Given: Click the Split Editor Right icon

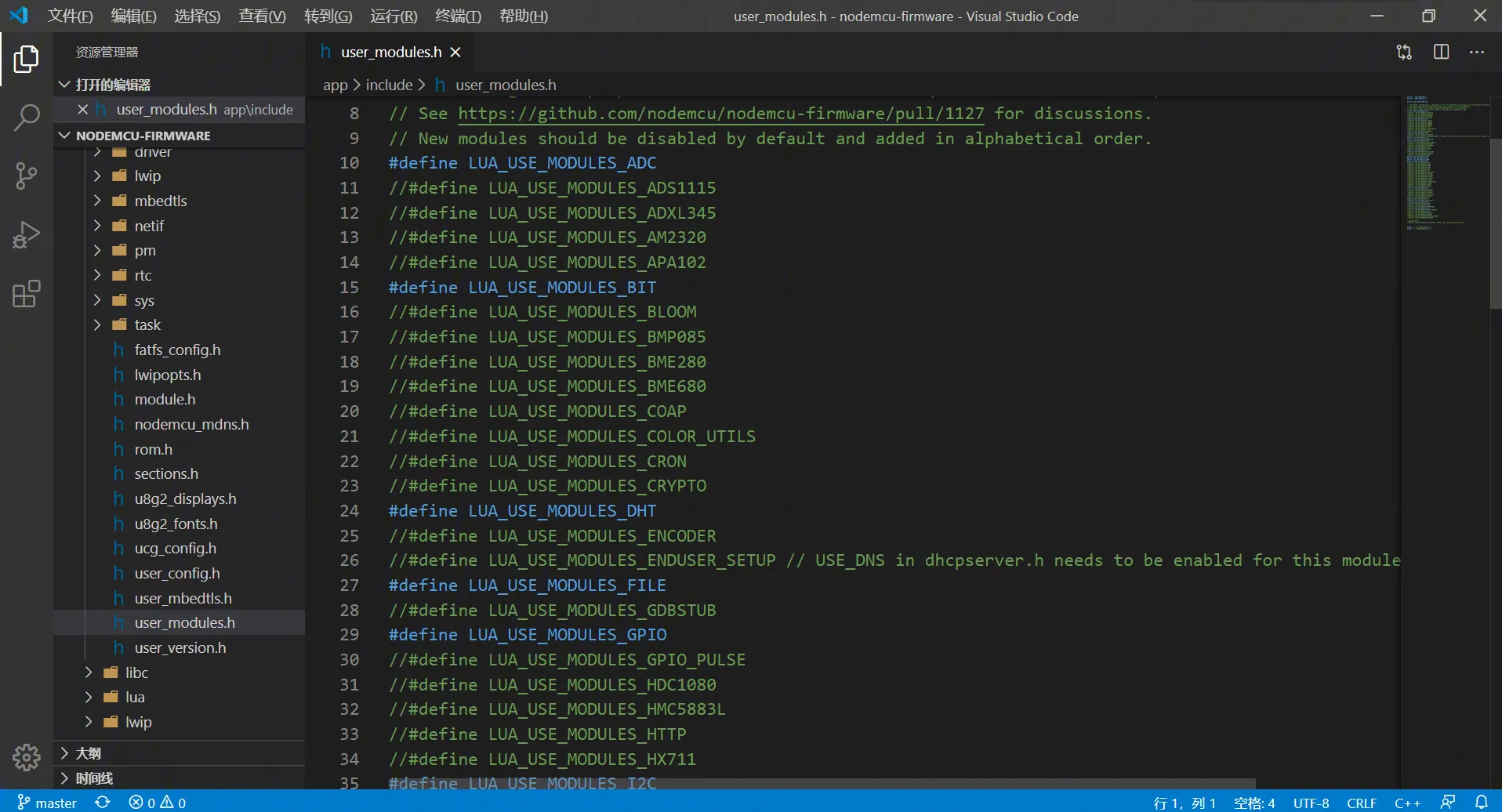Looking at the screenshot, I should [1441, 53].
